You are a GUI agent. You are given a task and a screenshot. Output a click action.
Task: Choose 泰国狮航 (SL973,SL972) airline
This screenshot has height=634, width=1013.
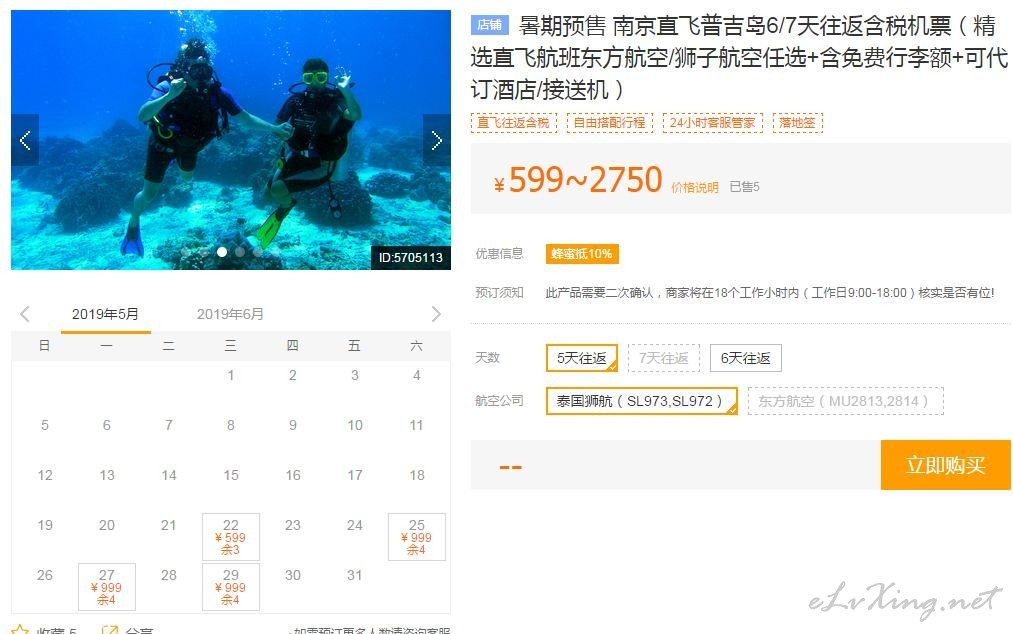pyautogui.click(x=642, y=401)
